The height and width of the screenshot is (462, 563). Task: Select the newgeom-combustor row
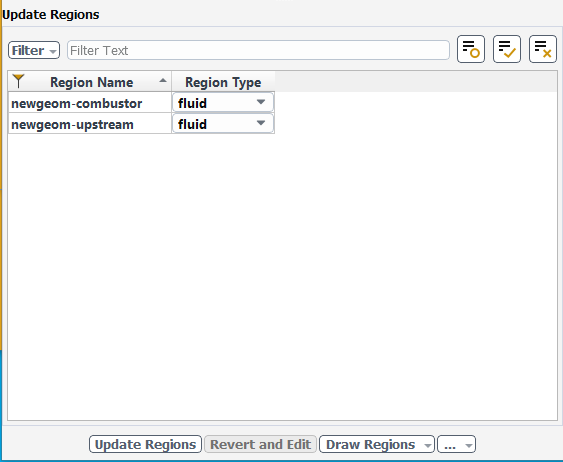pos(90,103)
